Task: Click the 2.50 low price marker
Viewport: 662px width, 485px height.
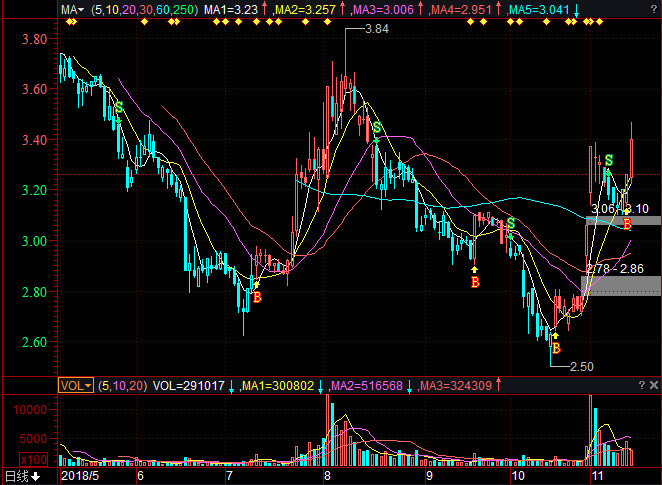Action: click(581, 367)
